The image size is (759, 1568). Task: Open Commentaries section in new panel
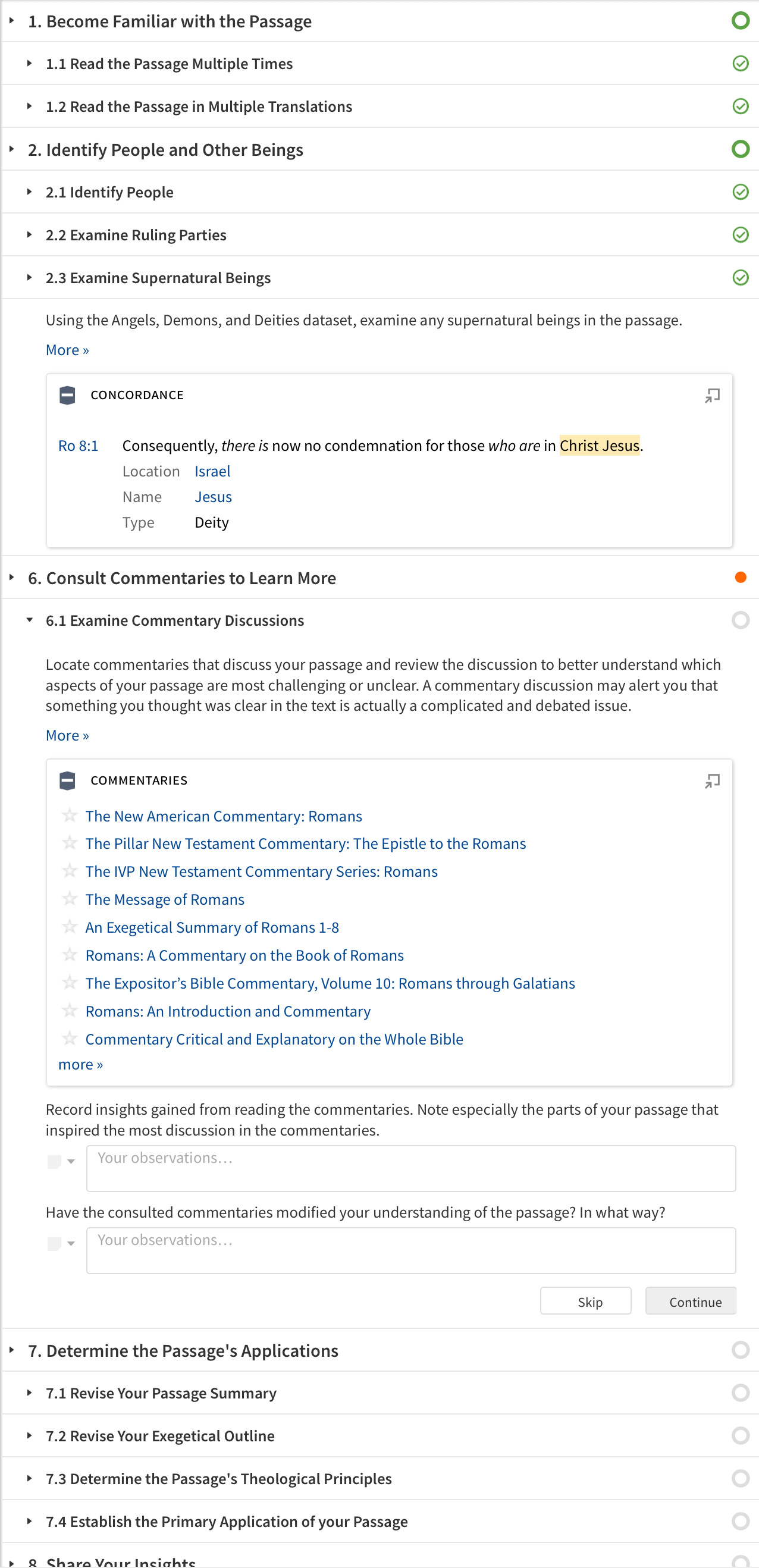tap(712, 781)
